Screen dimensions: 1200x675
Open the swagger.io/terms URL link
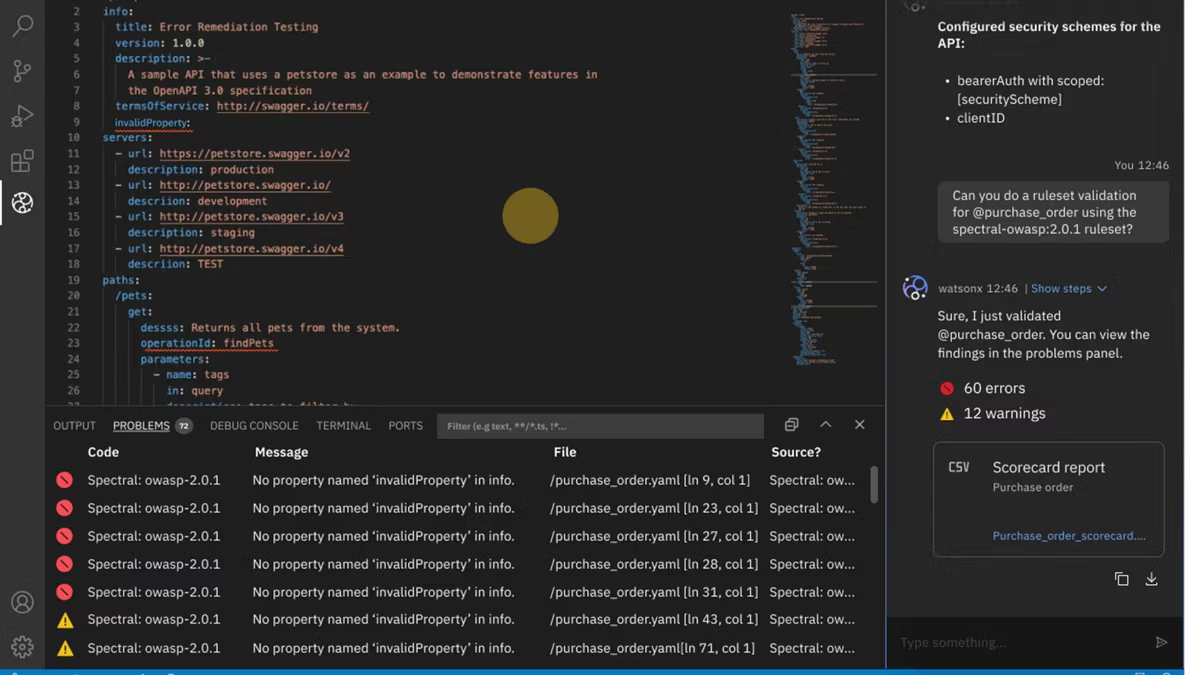[x=292, y=106]
